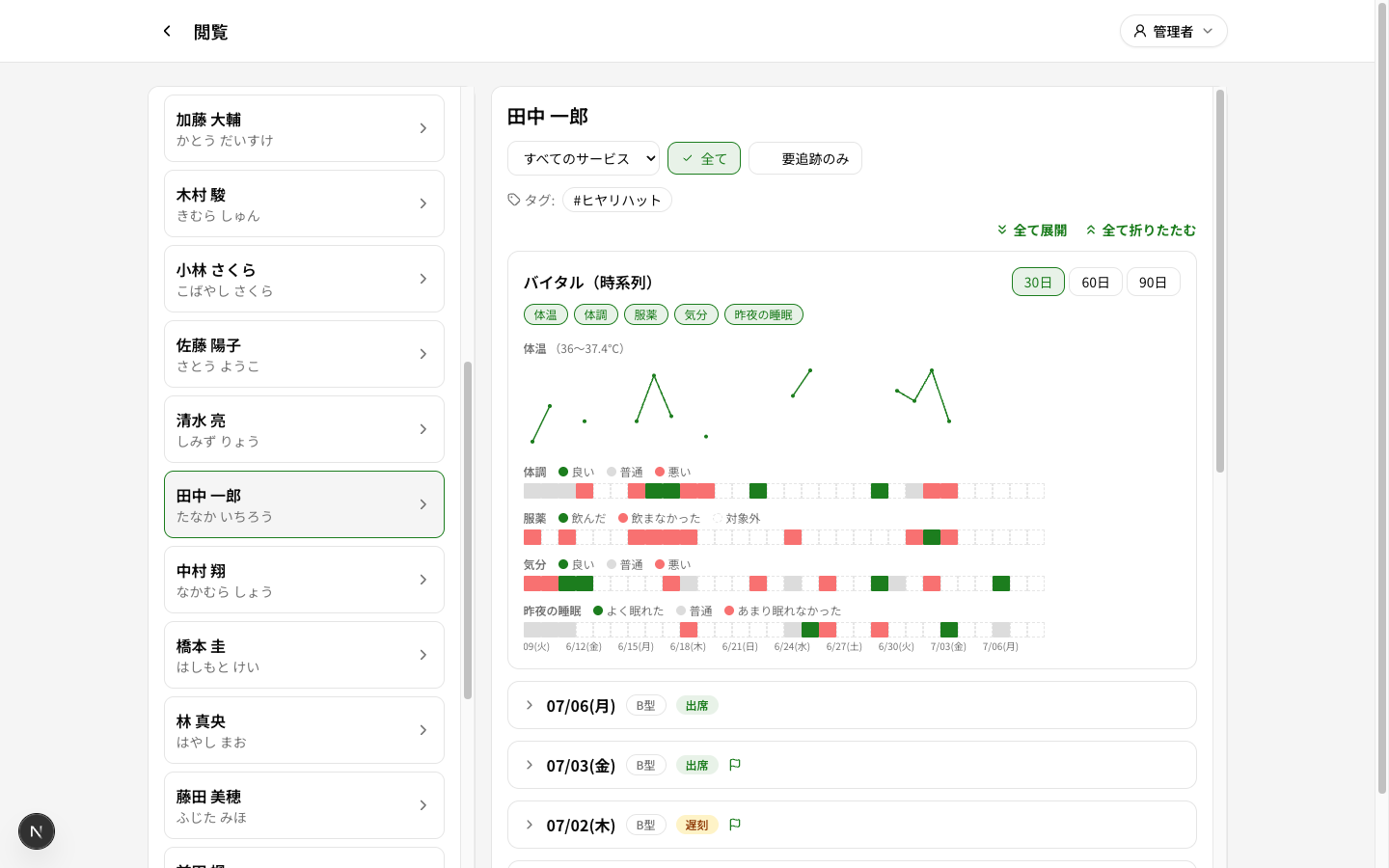Screen dimensions: 1389x868
Task: Go back using the arrow beside 閲覧
Action: click(x=167, y=31)
